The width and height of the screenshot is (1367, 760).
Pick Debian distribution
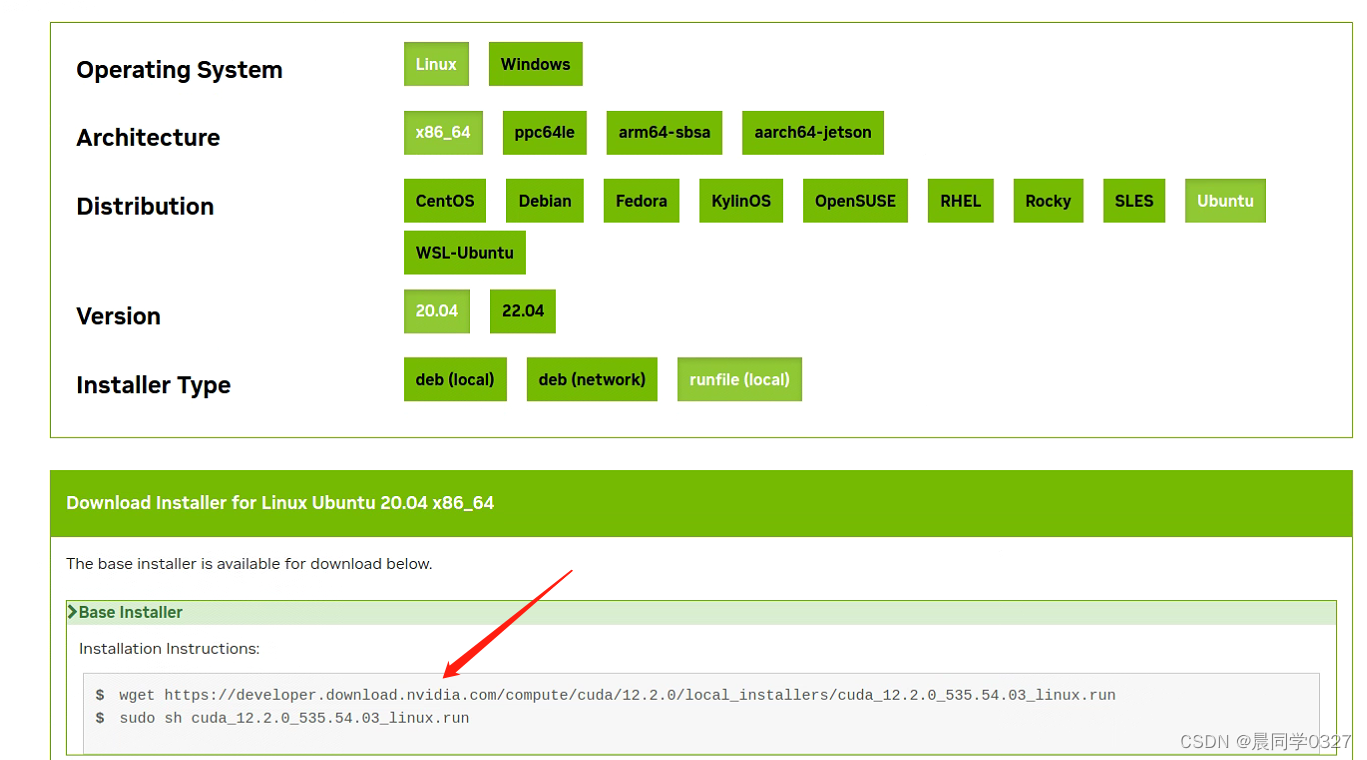545,201
